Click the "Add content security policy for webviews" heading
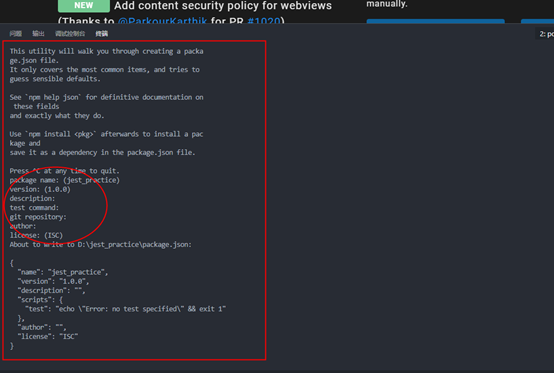Image resolution: width=554 pixels, height=373 pixels. [223, 6]
